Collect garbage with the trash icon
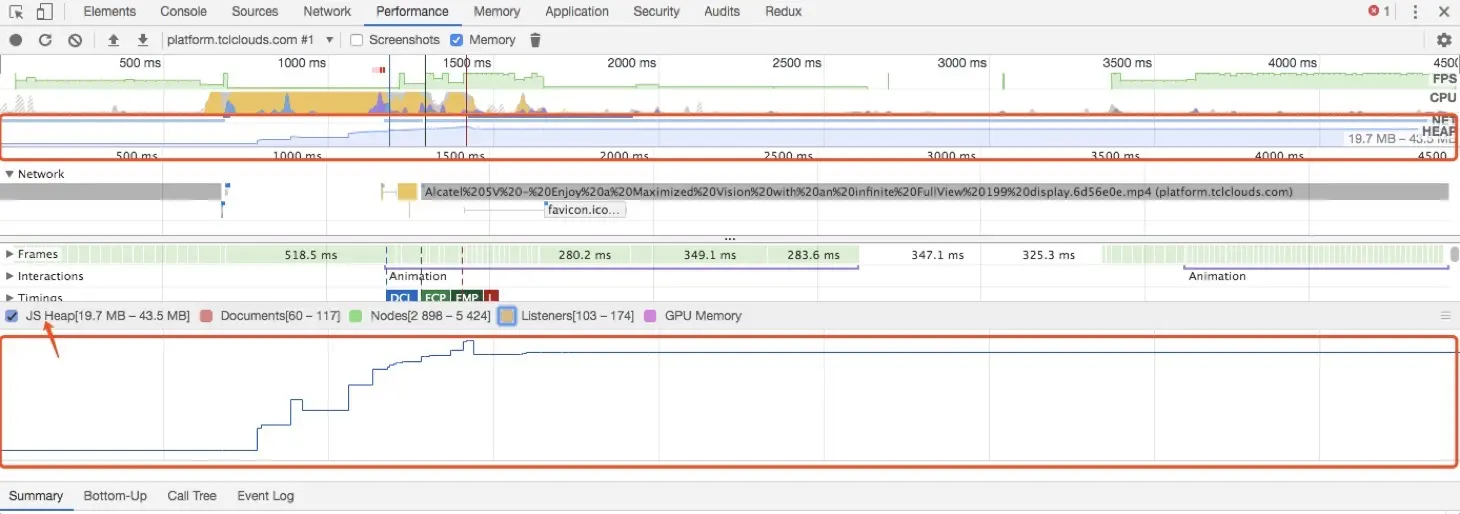Screen dimensions: 1460x514 pos(535,40)
